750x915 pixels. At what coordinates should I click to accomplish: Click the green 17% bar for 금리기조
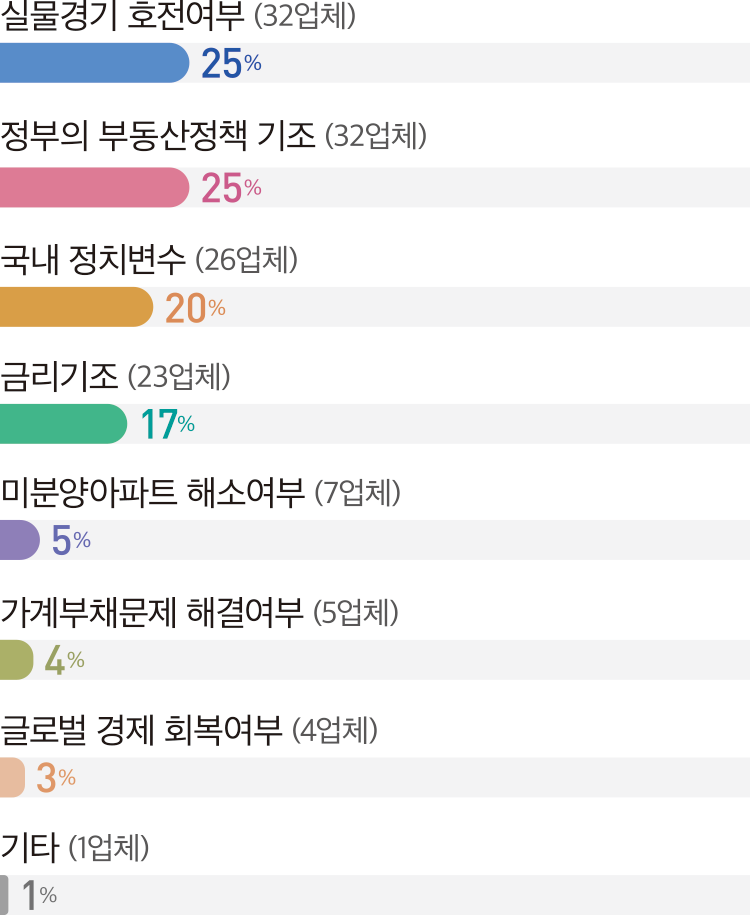click(64, 424)
